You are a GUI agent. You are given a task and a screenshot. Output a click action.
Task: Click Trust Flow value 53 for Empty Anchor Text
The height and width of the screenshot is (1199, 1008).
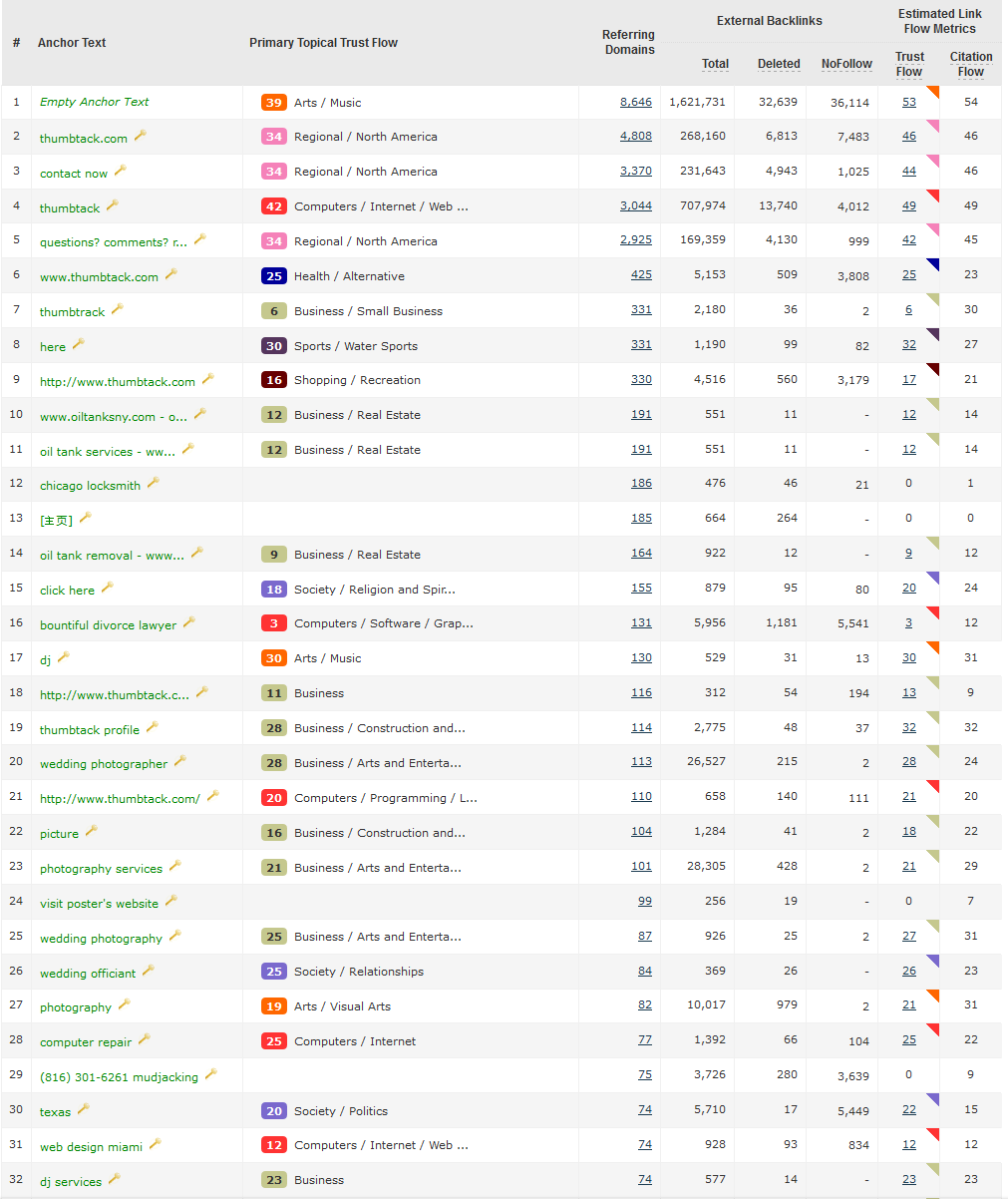pyautogui.click(x=908, y=102)
